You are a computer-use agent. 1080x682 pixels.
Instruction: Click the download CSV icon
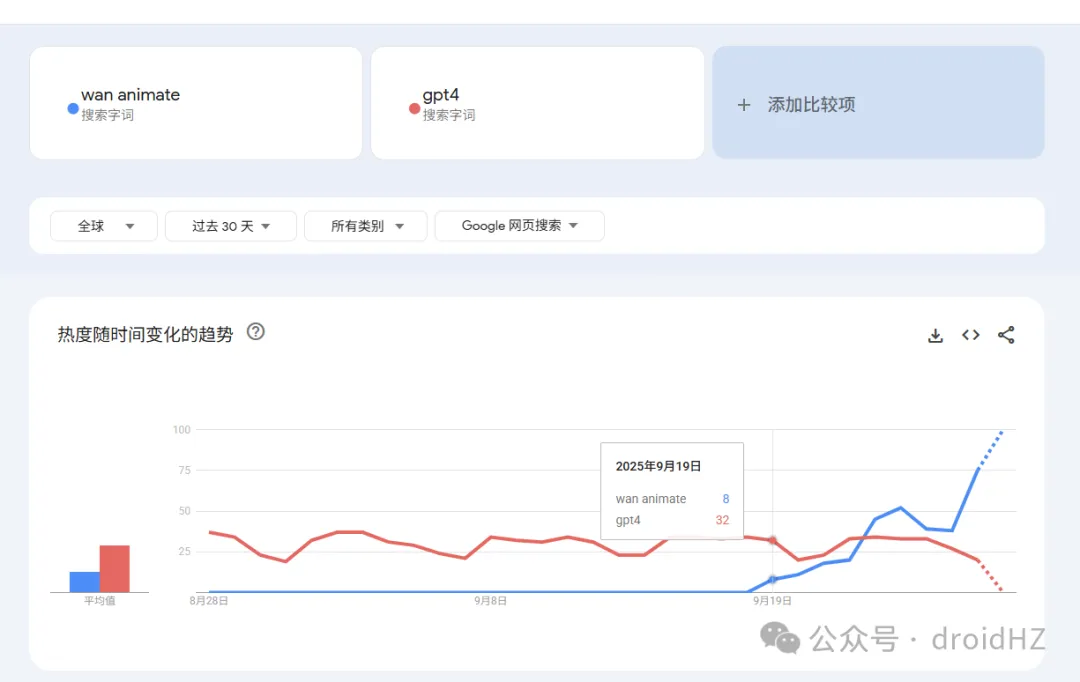click(x=935, y=335)
